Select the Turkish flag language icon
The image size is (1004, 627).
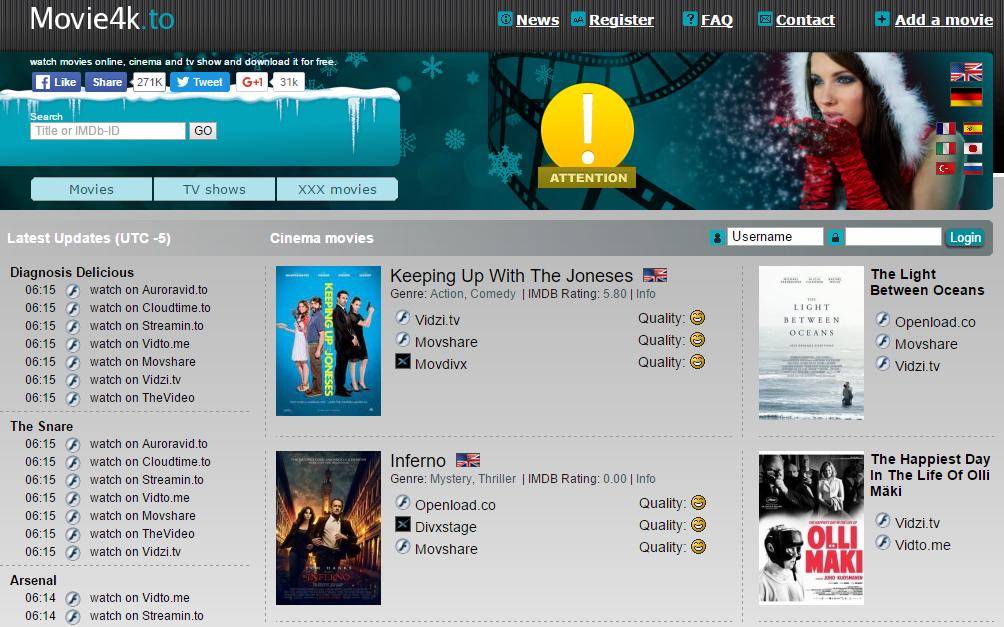[x=945, y=168]
